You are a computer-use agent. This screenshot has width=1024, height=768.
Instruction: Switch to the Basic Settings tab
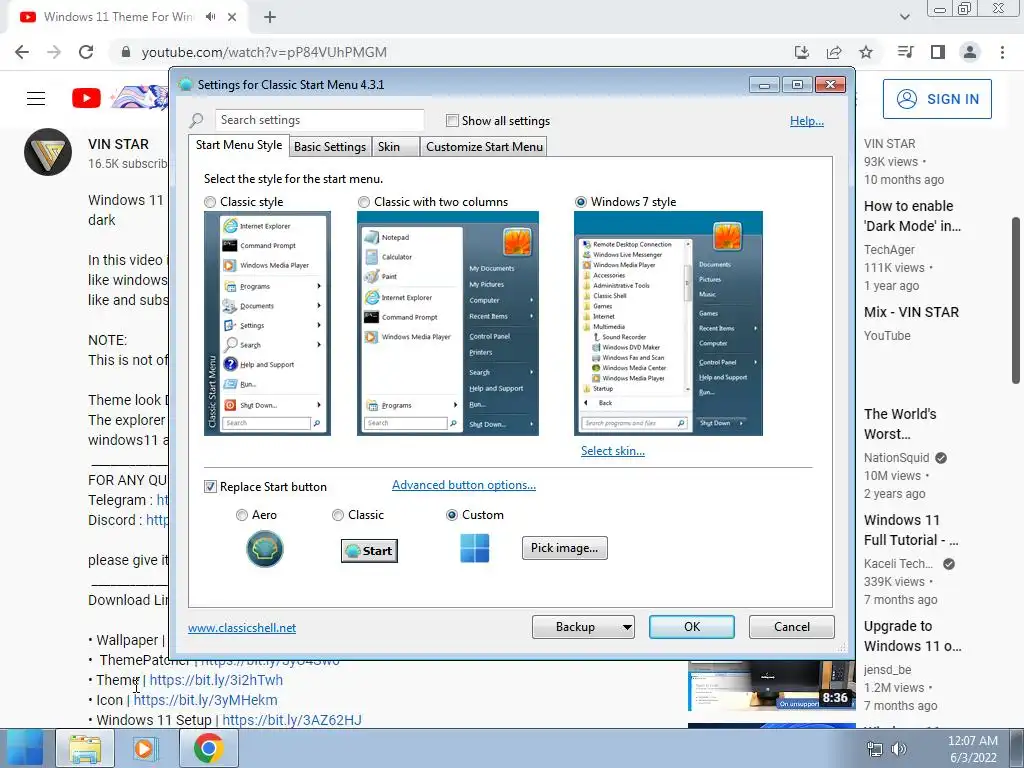tap(330, 147)
